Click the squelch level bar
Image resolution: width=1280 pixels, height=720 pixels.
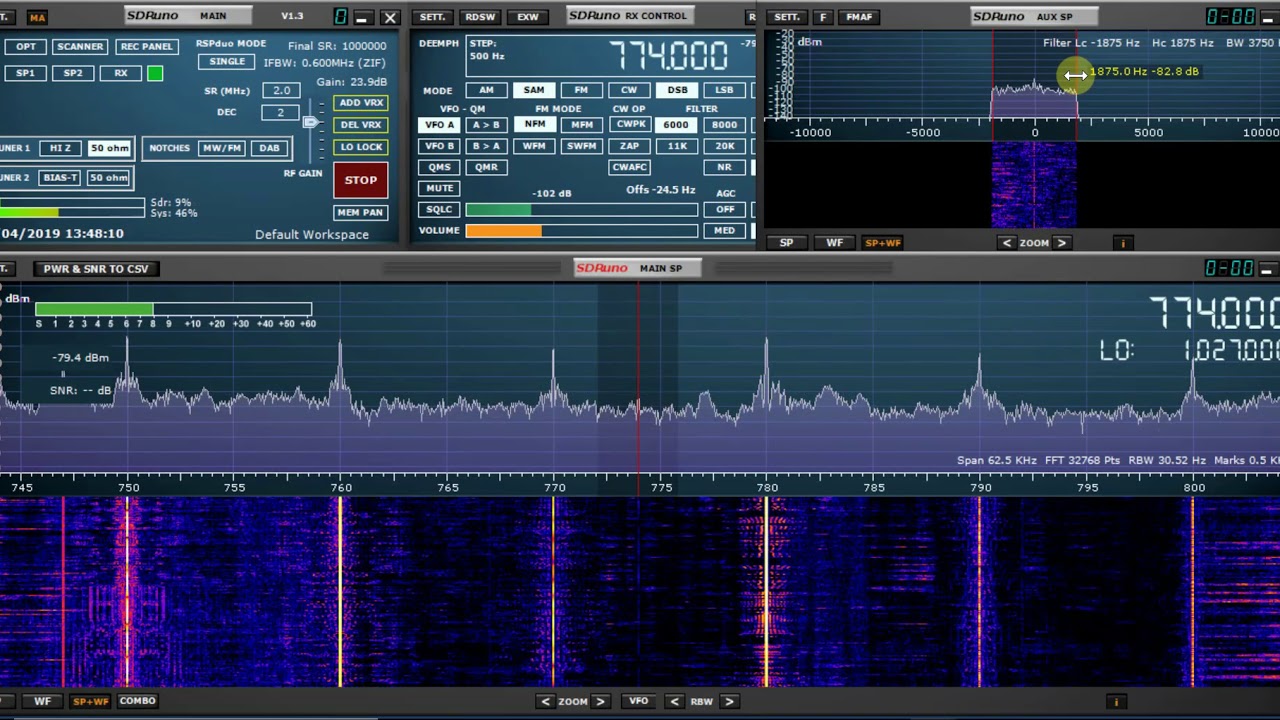pos(581,210)
